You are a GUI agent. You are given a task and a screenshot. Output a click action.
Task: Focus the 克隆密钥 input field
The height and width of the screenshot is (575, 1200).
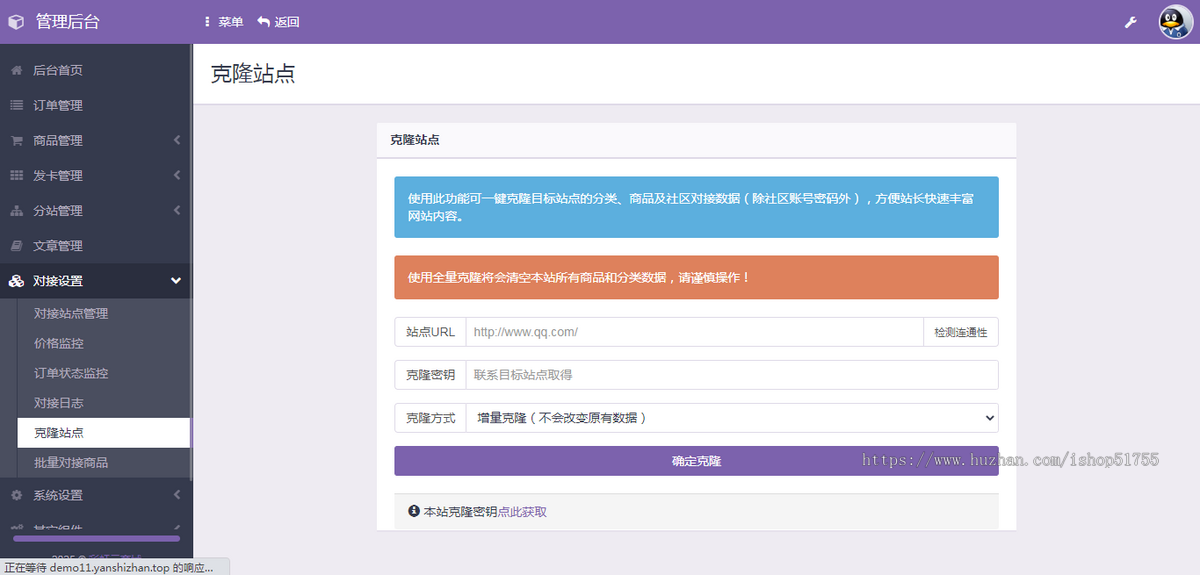[x=732, y=375]
